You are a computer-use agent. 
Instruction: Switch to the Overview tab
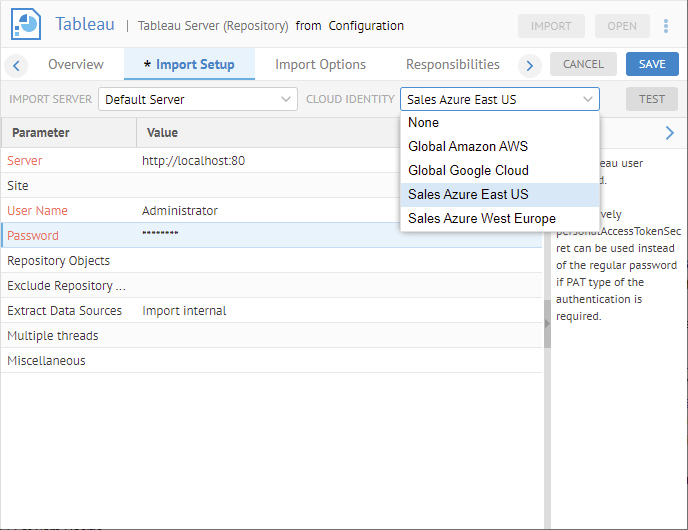76,65
